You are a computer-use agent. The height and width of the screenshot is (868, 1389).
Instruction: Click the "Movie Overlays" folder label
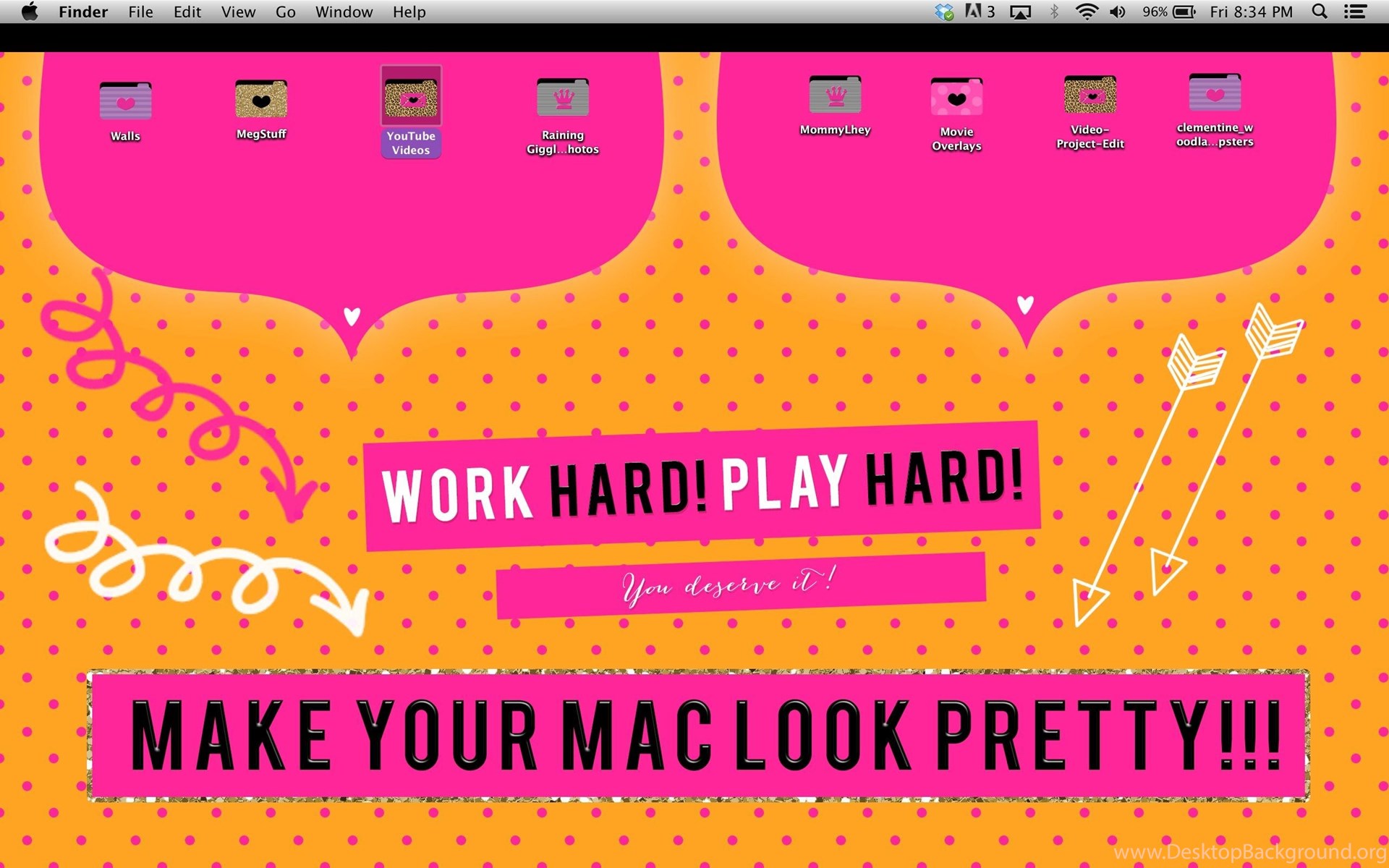pyautogui.click(x=956, y=139)
